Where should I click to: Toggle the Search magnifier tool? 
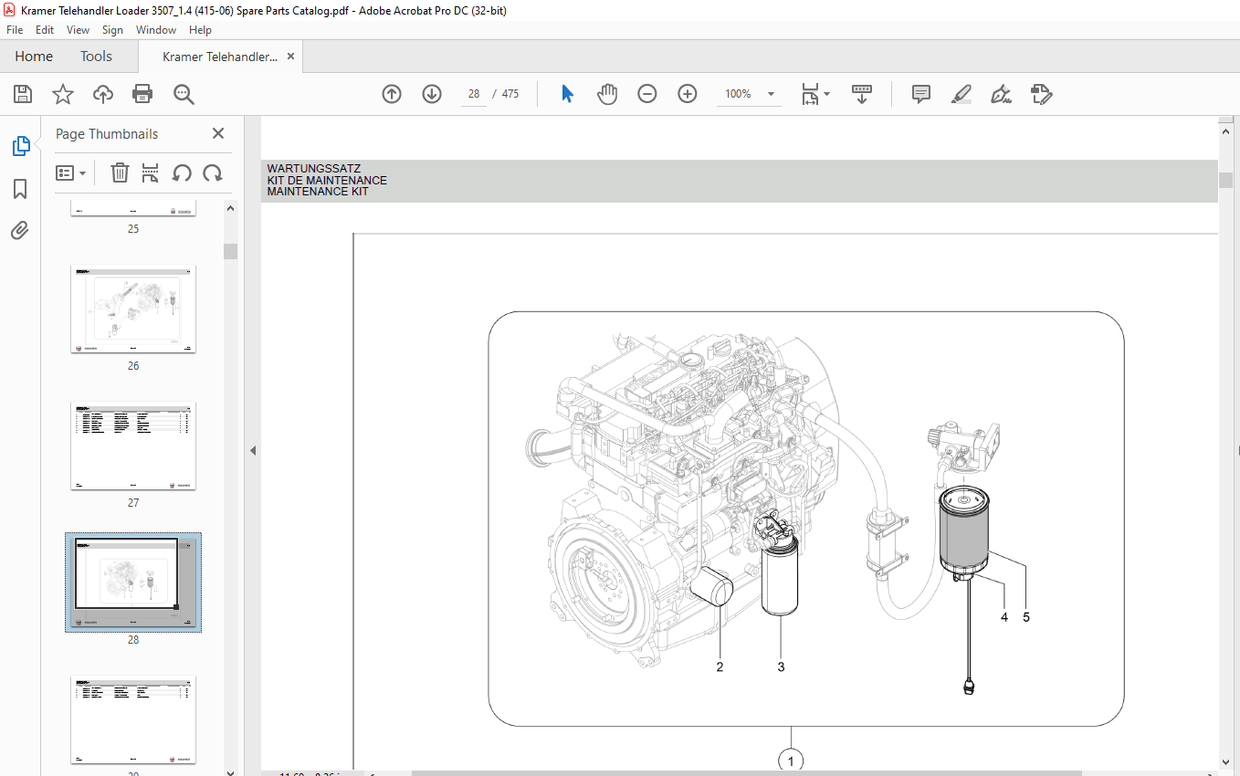tap(183, 93)
